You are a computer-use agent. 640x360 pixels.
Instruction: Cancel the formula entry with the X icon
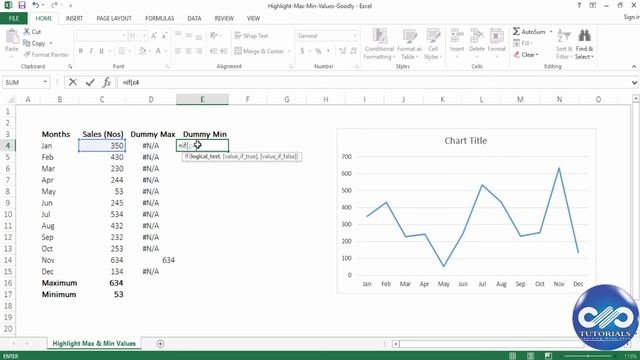coord(73,82)
